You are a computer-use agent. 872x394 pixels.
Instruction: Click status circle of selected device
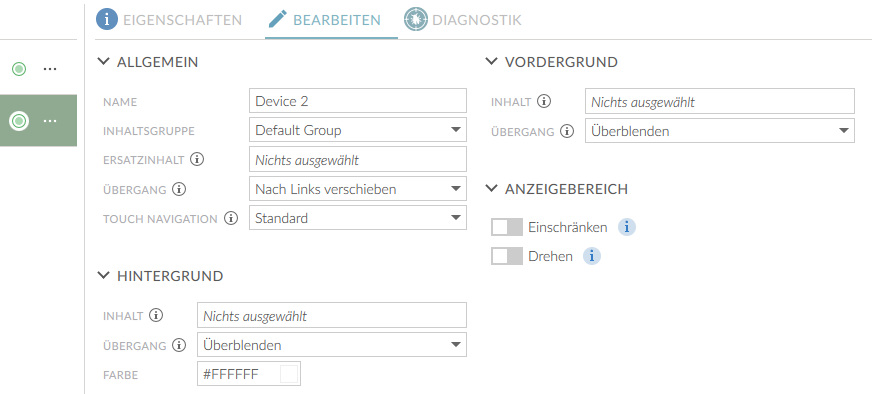19,120
